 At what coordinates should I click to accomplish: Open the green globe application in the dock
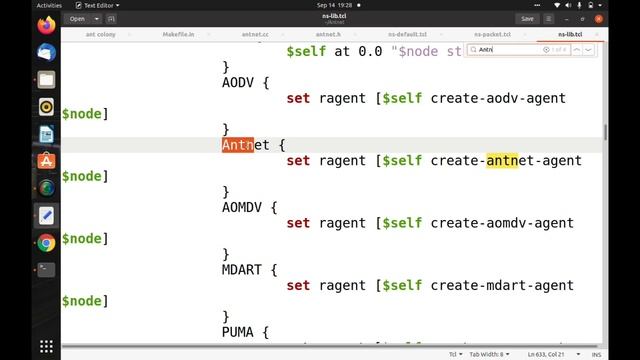(46, 188)
